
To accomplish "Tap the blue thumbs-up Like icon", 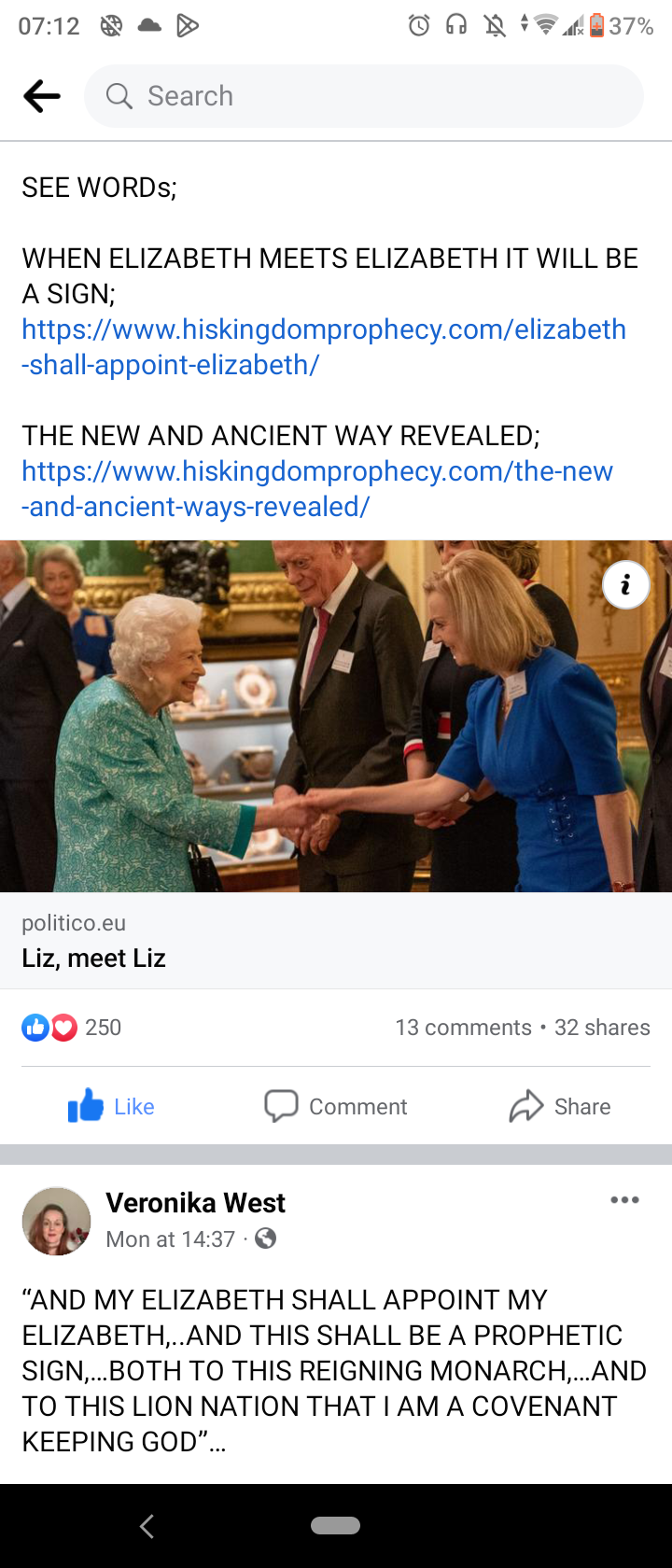I will (86, 1106).
